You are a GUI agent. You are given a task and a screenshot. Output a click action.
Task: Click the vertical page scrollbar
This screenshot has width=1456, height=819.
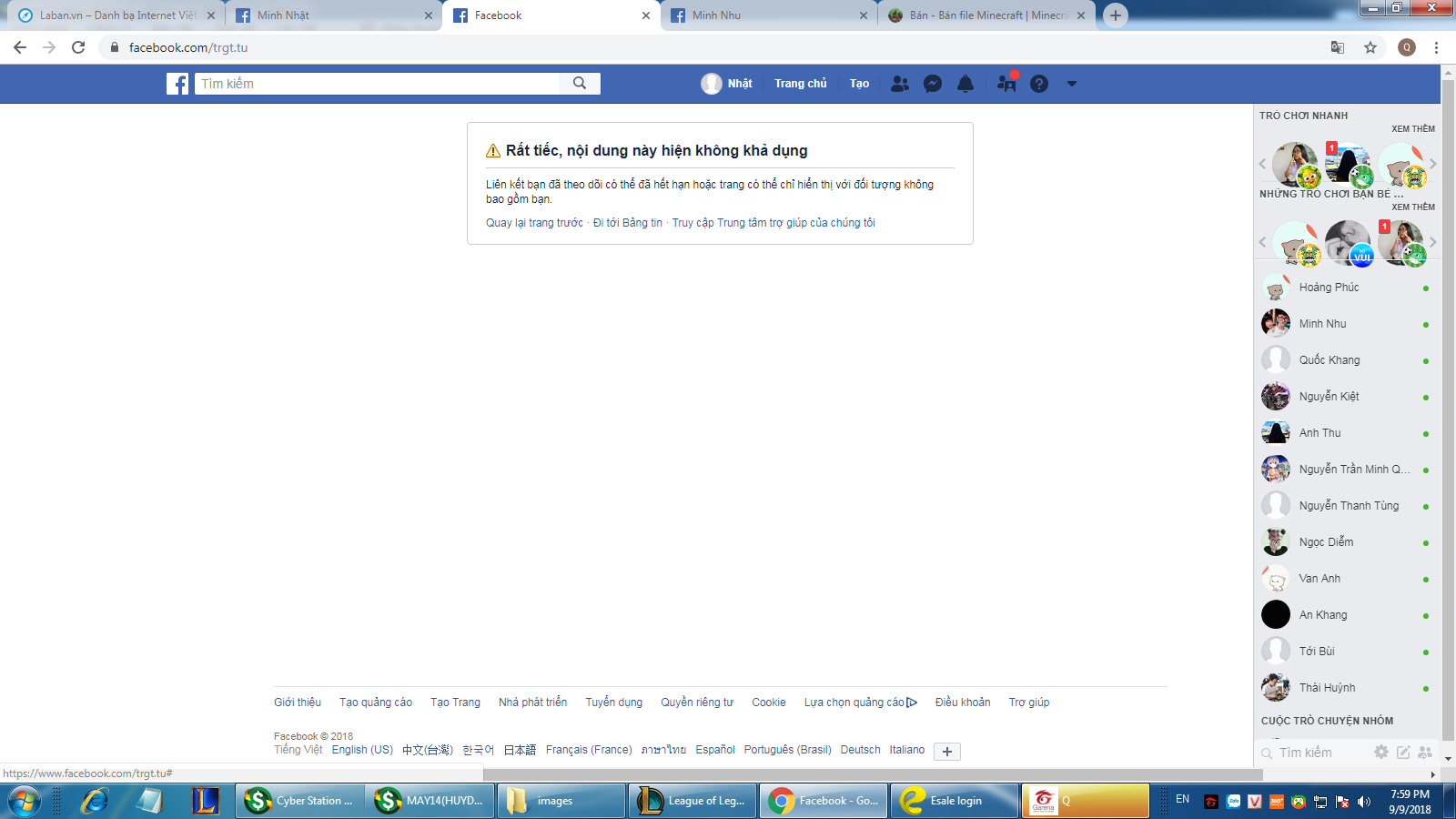click(x=1448, y=409)
